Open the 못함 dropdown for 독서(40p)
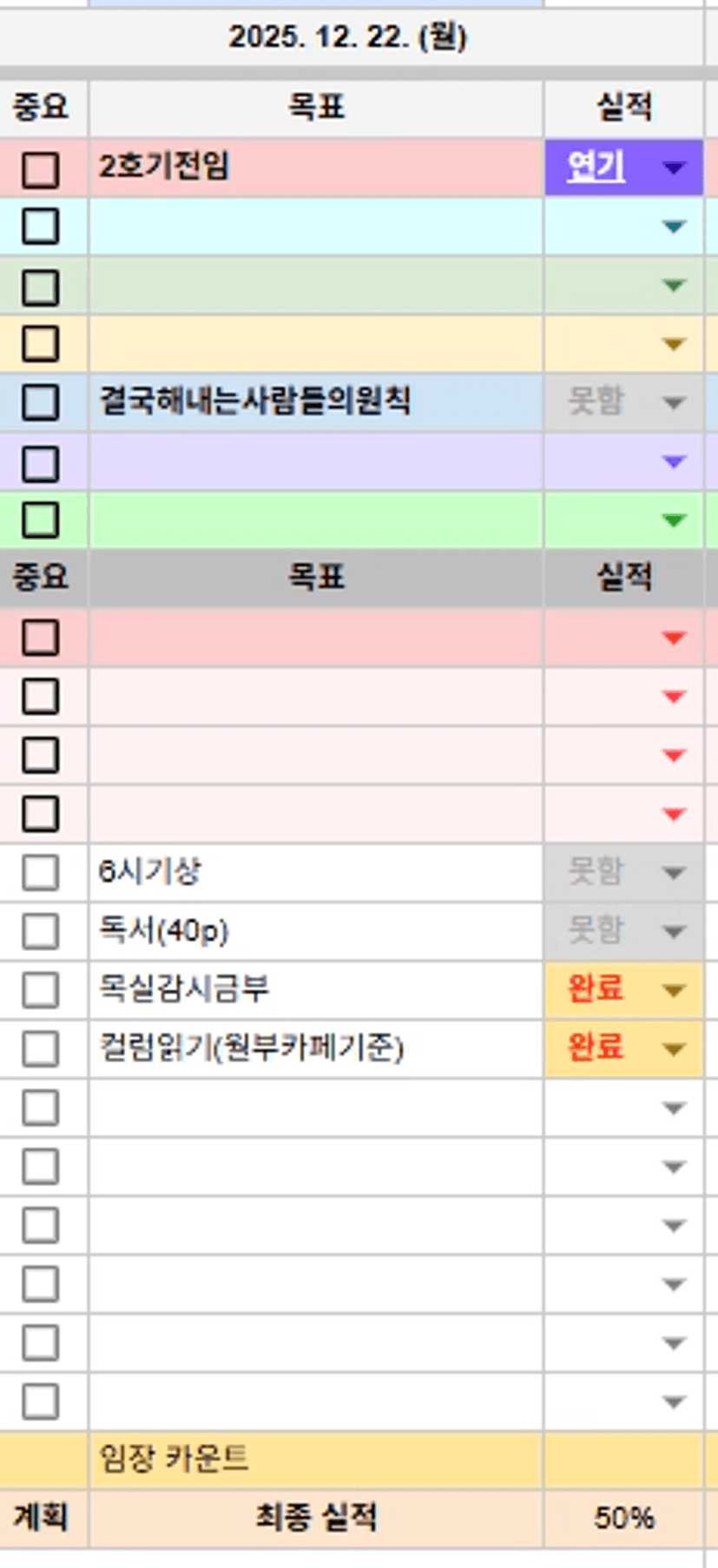Viewport: 718px width, 1568px height. point(675,932)
